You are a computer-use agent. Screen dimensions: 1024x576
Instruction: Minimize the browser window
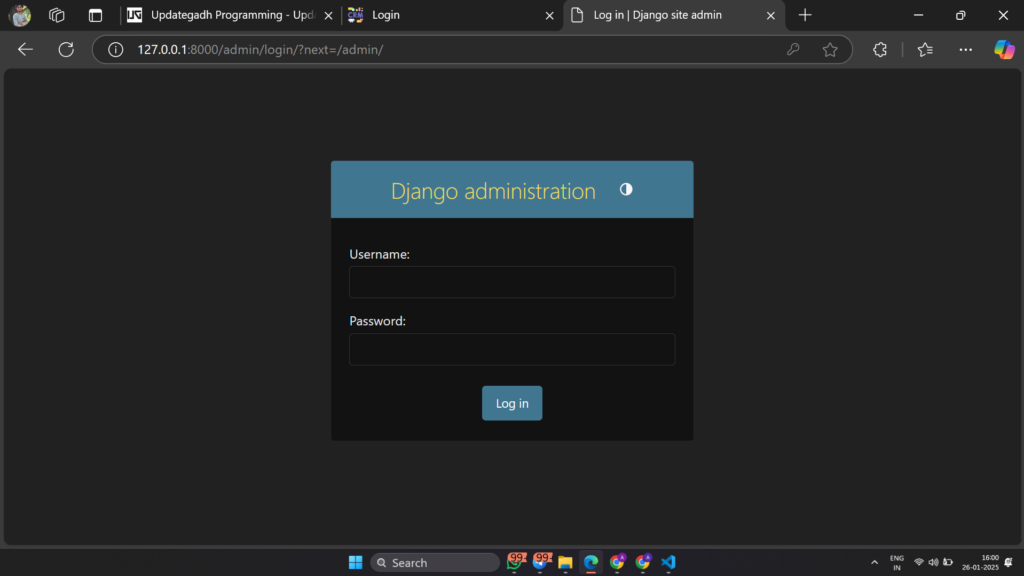pos(918,15)
